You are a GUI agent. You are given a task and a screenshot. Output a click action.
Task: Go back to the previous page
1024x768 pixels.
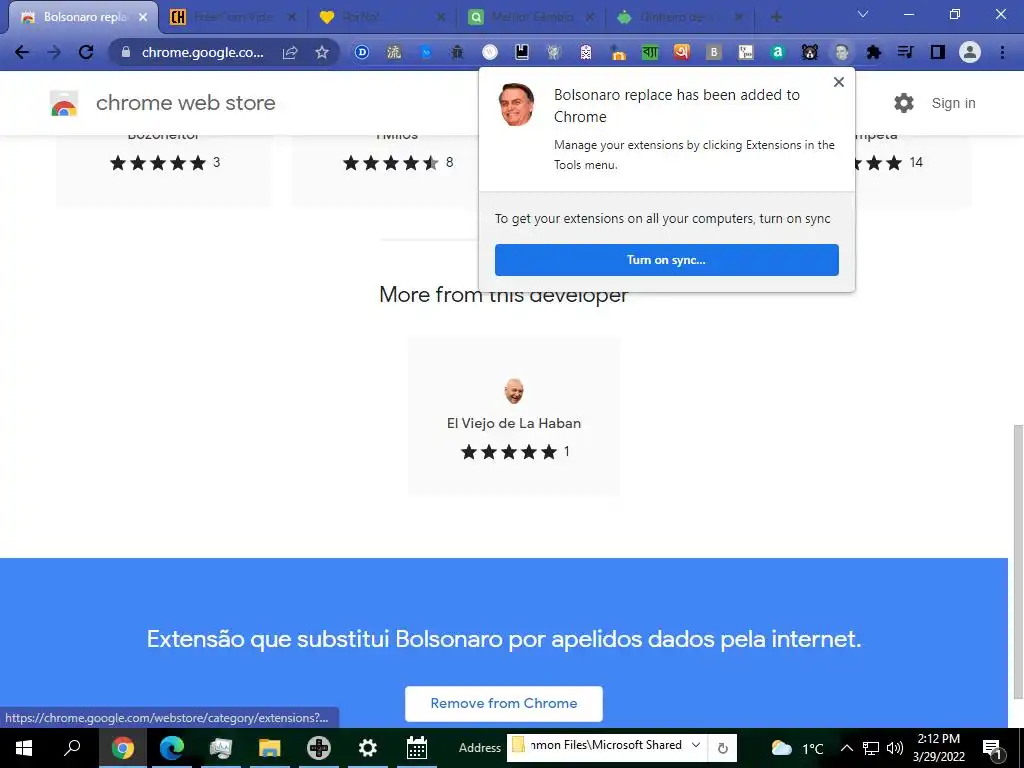coord(22,52)
